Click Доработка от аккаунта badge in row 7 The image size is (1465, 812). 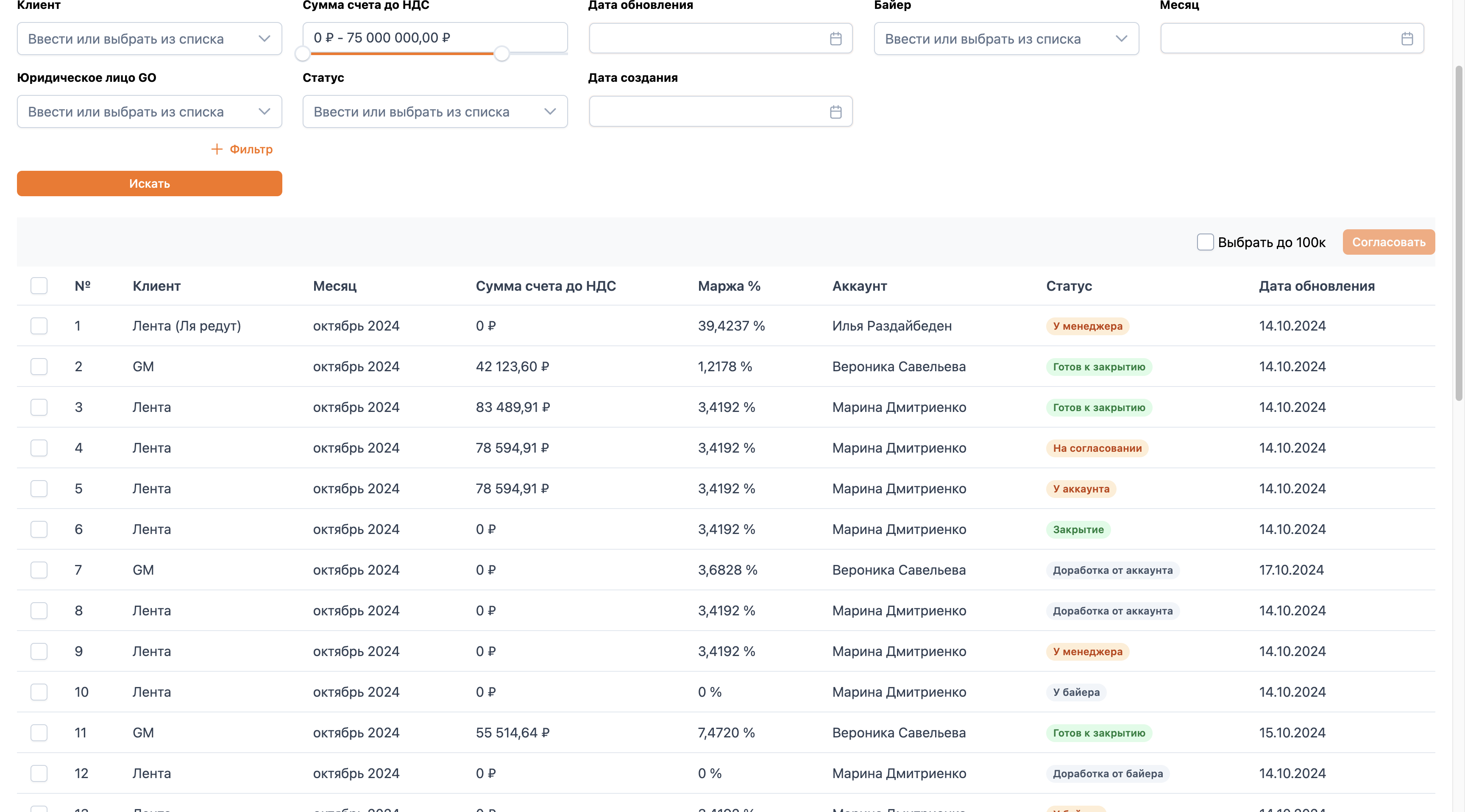pos(1112,570)
